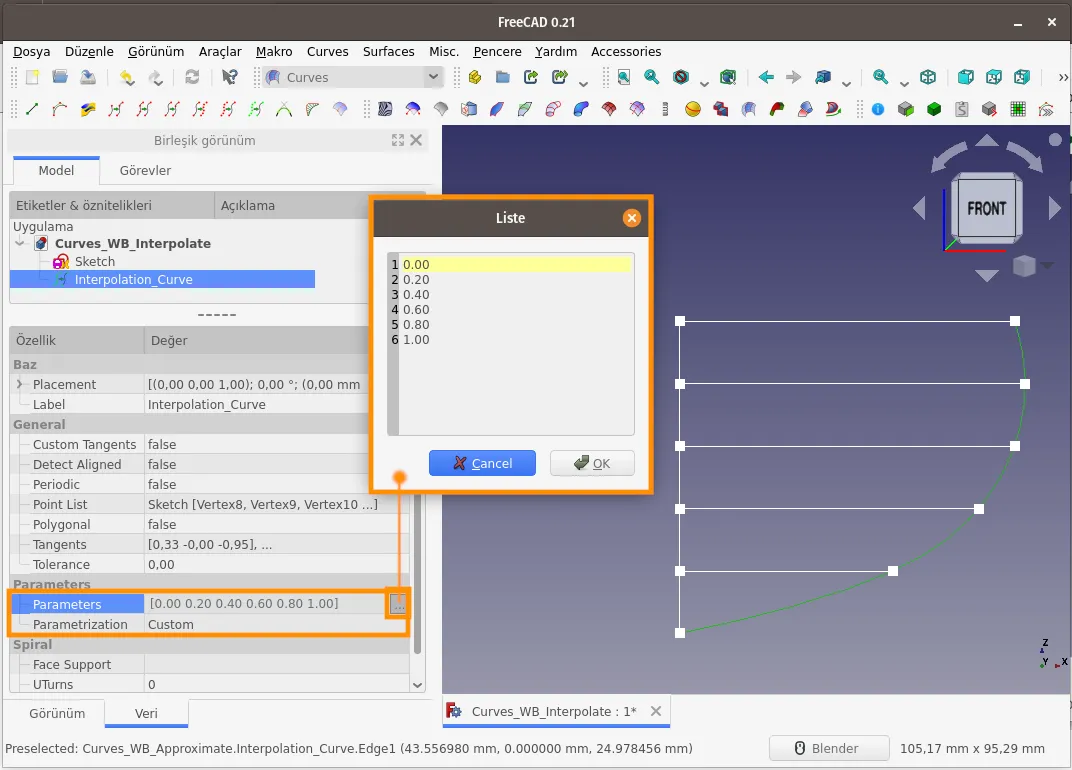The image size is (1072, 770).
Task: Switch to the Görevler tab
Action: 145,170
